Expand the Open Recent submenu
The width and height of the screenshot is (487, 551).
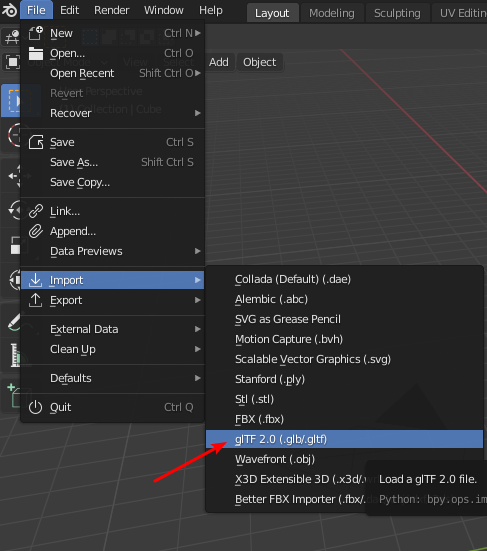coord(112,73)
